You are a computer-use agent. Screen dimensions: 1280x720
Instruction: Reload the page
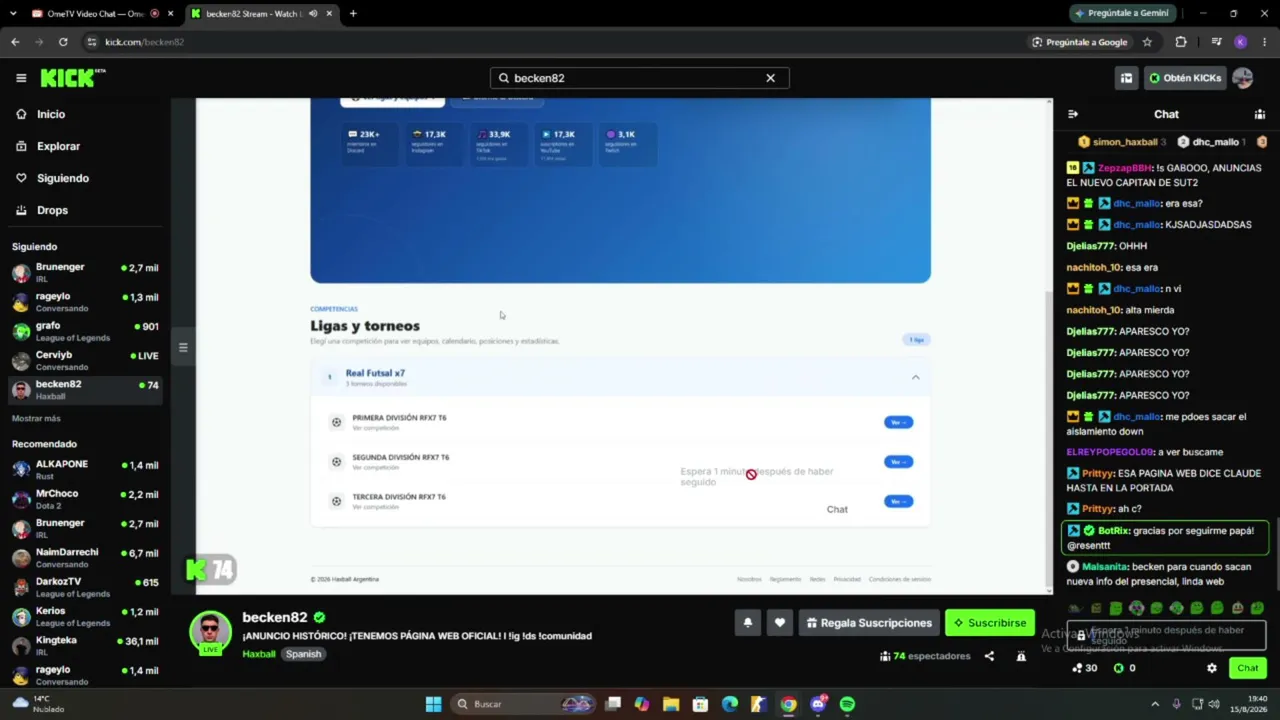pos(63,42)
